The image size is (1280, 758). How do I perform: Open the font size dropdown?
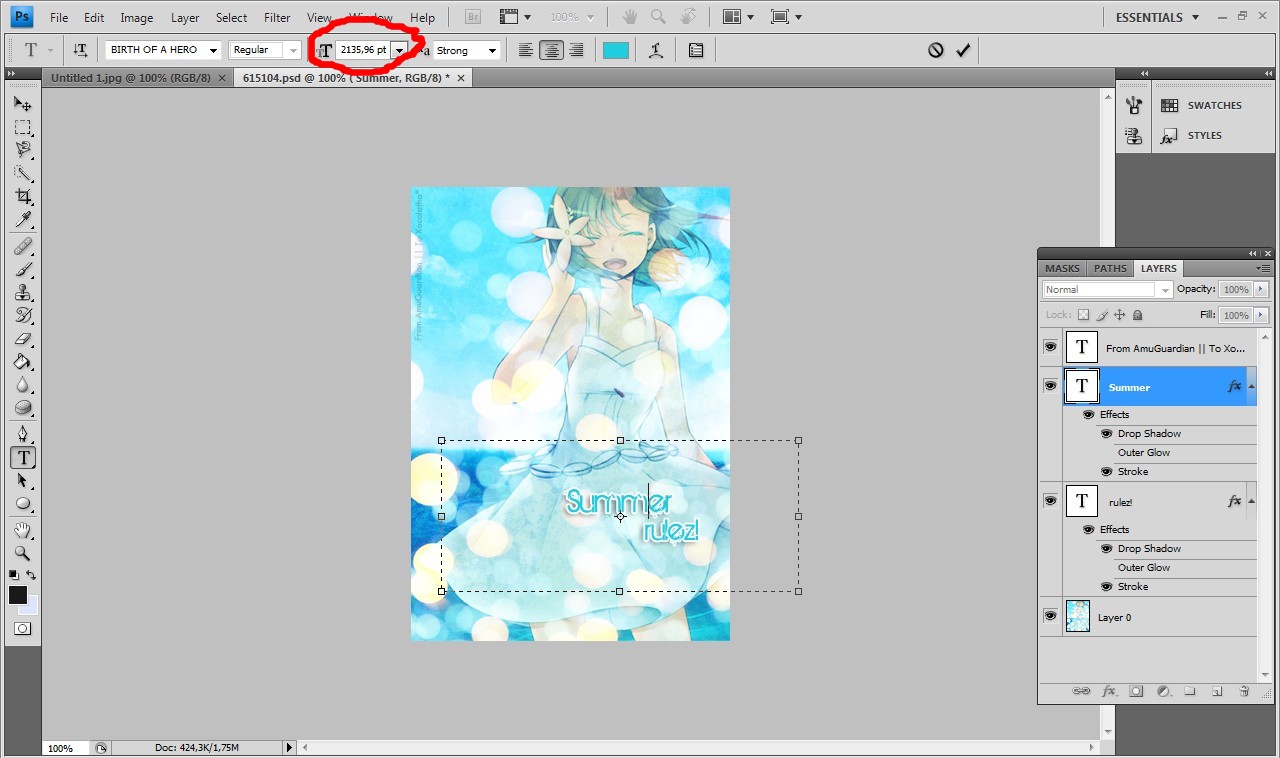pos(400,50)
